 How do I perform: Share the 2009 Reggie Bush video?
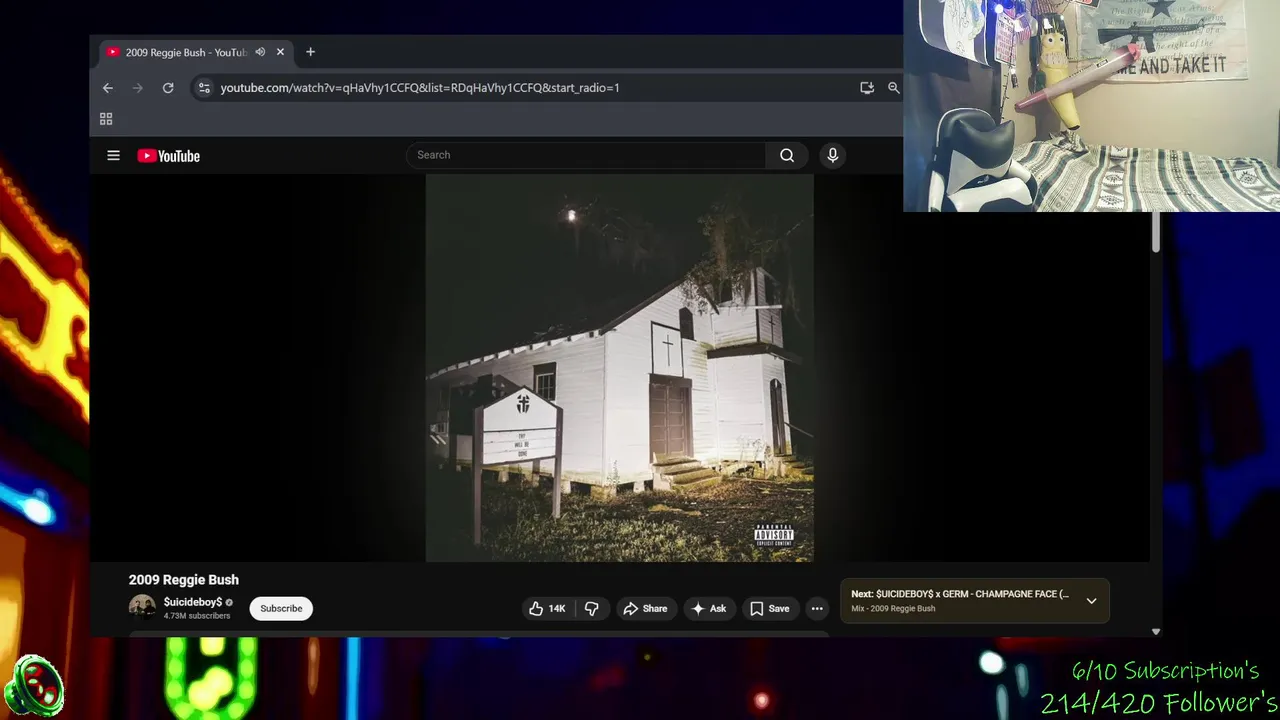click(x=645, y=608)
